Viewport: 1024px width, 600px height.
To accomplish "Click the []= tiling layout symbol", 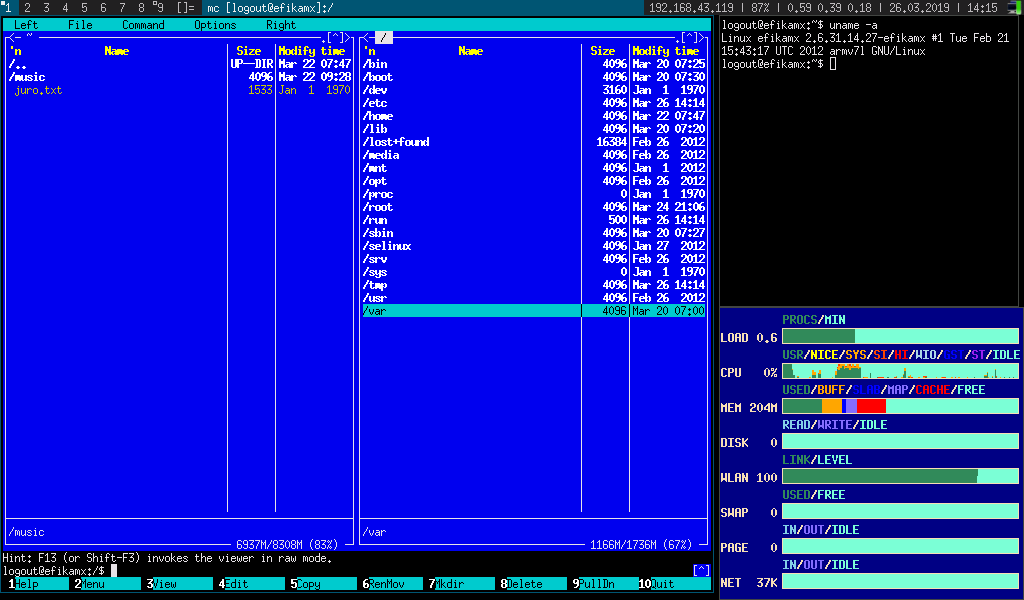I will (185, 8).
